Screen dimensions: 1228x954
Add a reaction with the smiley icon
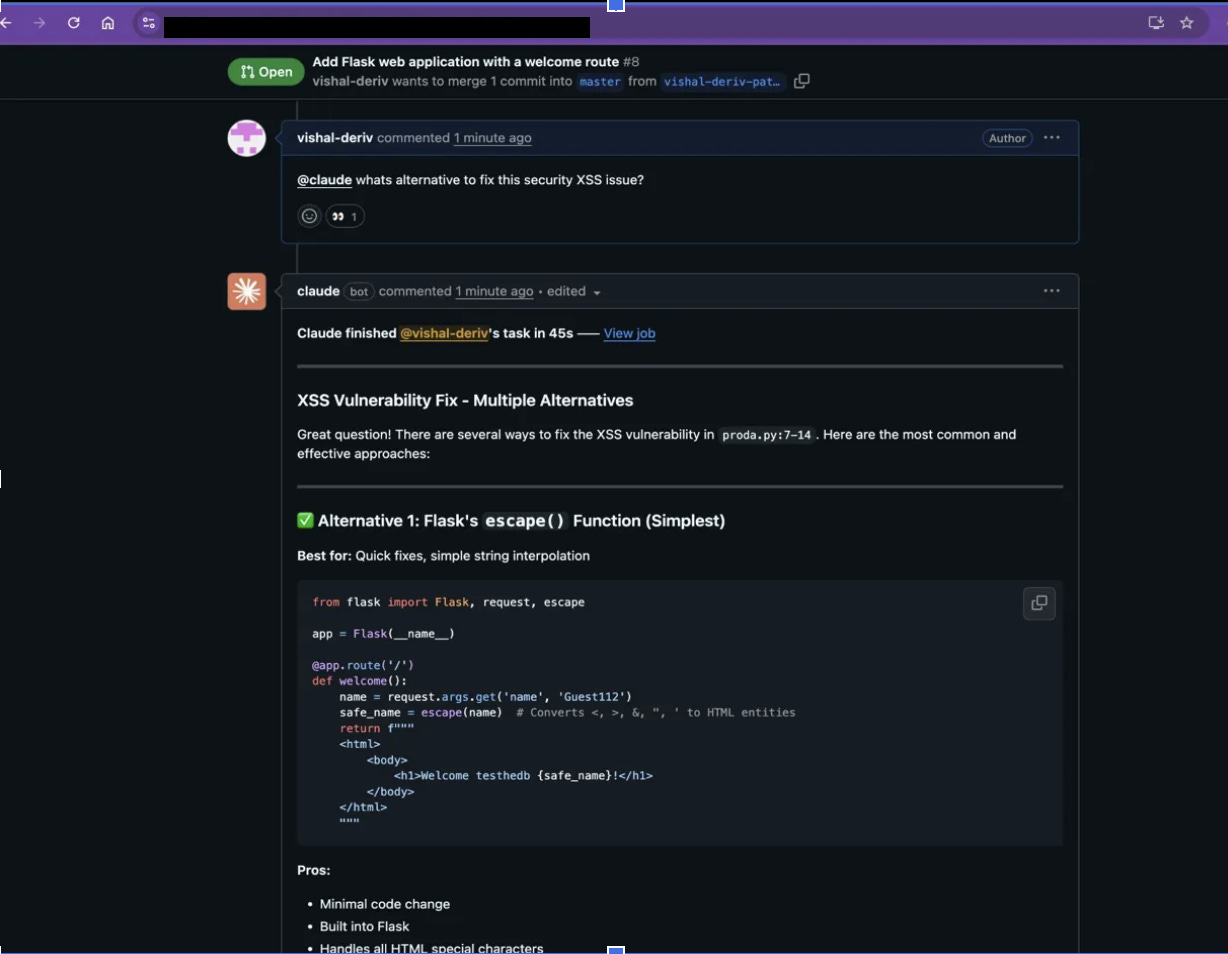point(310,216)
